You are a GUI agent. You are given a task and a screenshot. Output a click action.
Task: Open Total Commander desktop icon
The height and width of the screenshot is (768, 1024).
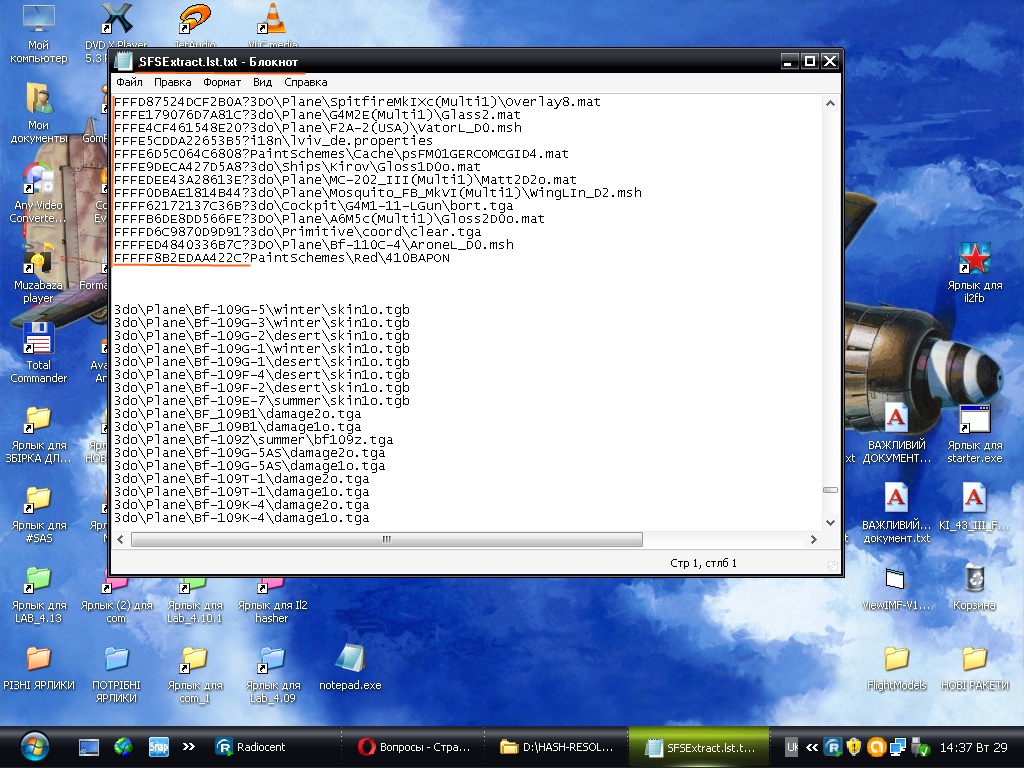click(x=39, y=353)
